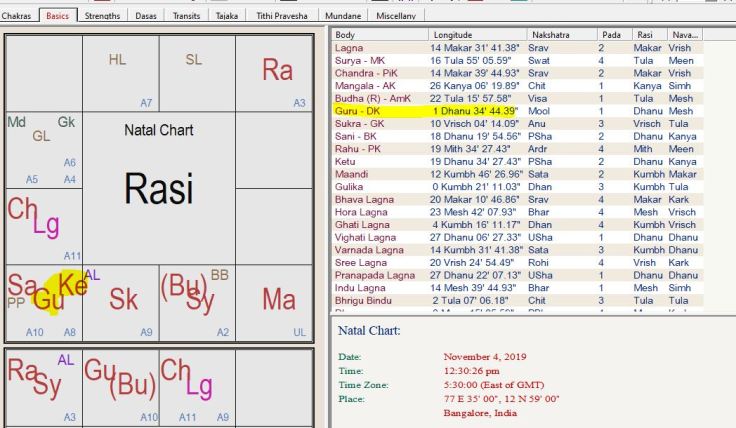
Task: Select the Hora Lagna row
Action: 518,212
